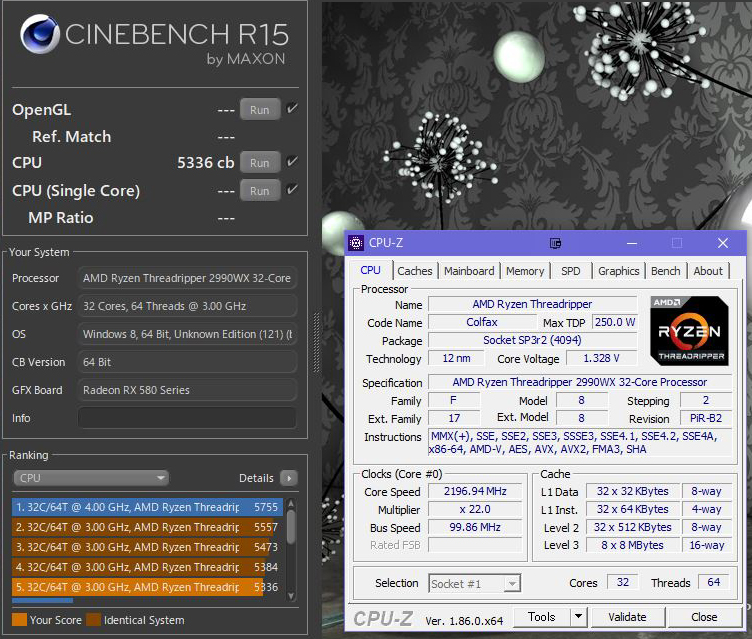Click the small tool icon in CPU-Z title bar center
The height and width of the screenshot is (639, 752).
pyautogui.click(x=556, y=243)
